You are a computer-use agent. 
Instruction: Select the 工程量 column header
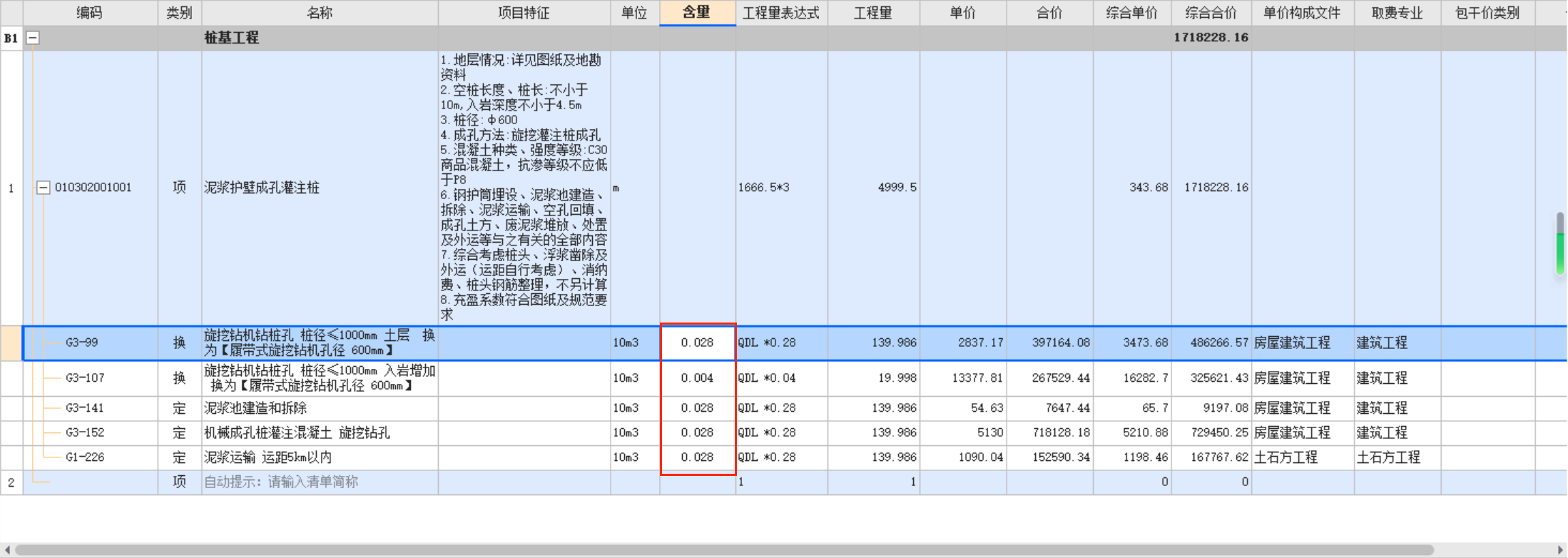click(x=874, y=13)
